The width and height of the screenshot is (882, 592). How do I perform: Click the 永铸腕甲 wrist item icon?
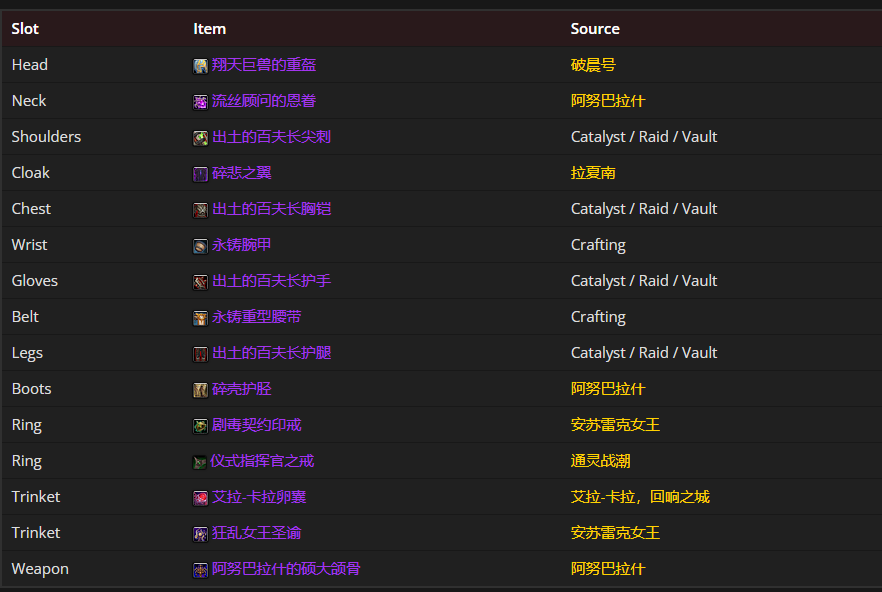tap(200, 244)
